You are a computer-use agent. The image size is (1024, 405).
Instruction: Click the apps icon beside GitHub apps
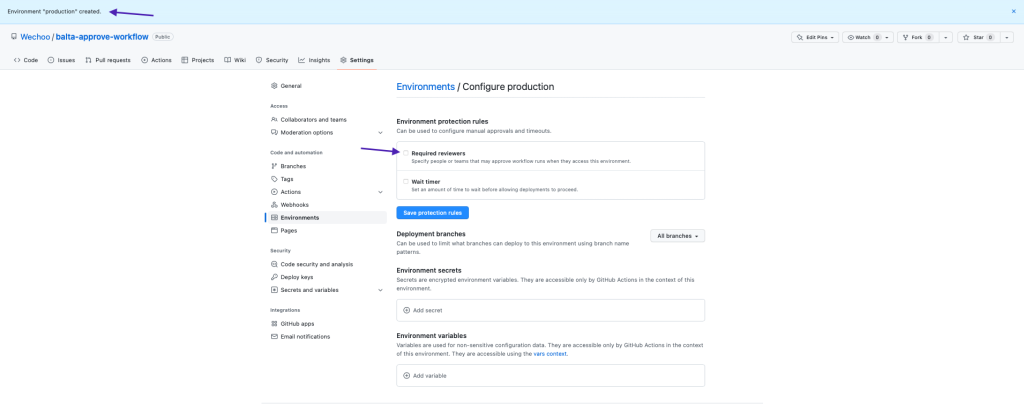pyautogui.click(x=274, y=323)
